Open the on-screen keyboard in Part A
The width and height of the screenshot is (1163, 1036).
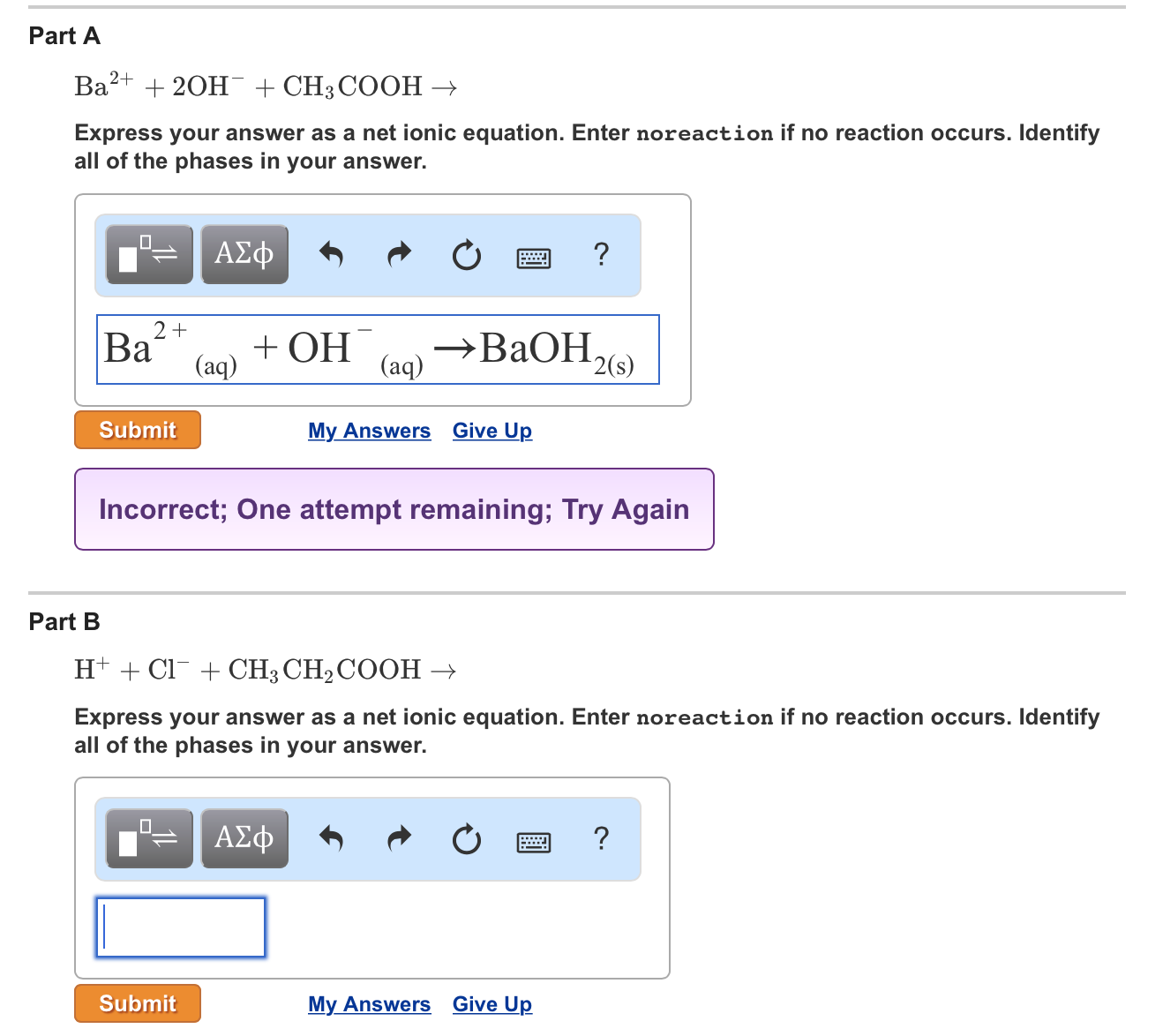(x=533, y=257)
